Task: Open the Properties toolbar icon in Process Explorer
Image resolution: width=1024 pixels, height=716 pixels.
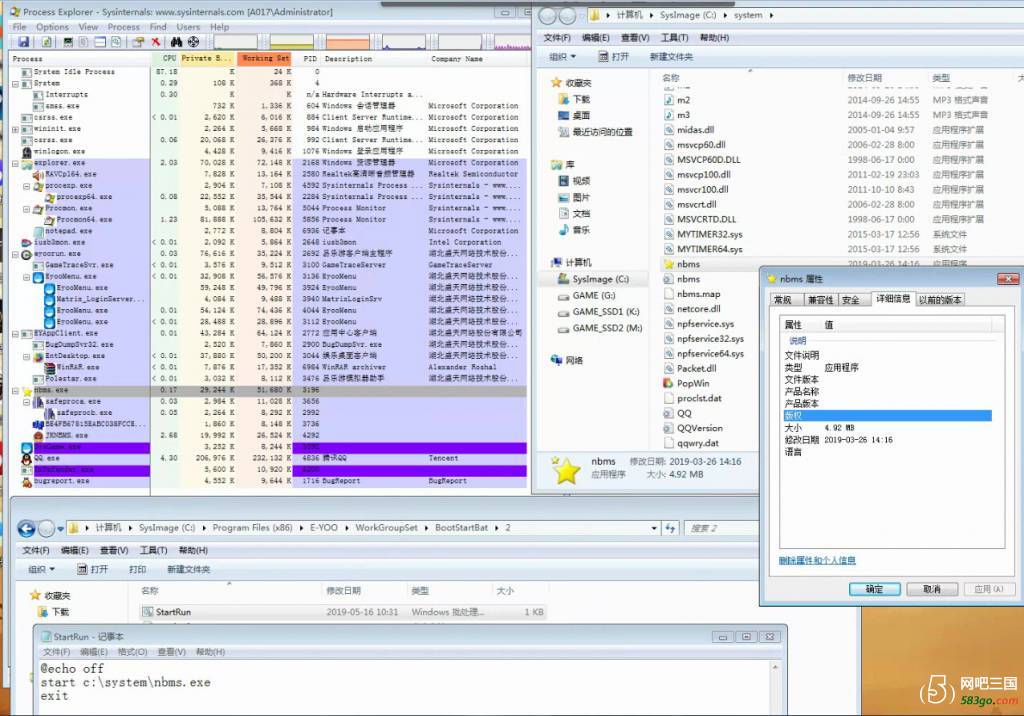Action: (138, 42)
